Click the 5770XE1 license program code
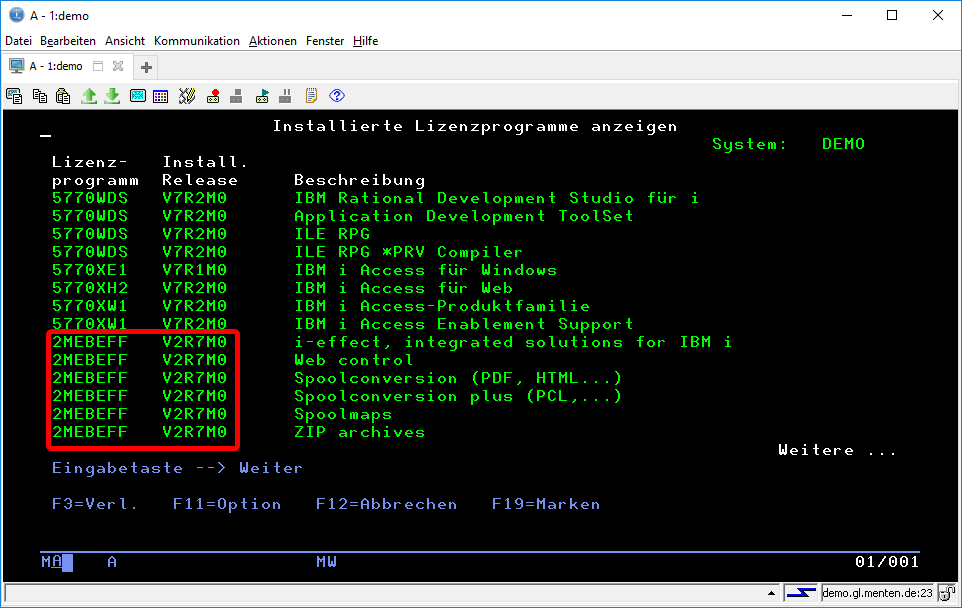 coord(90,270)
